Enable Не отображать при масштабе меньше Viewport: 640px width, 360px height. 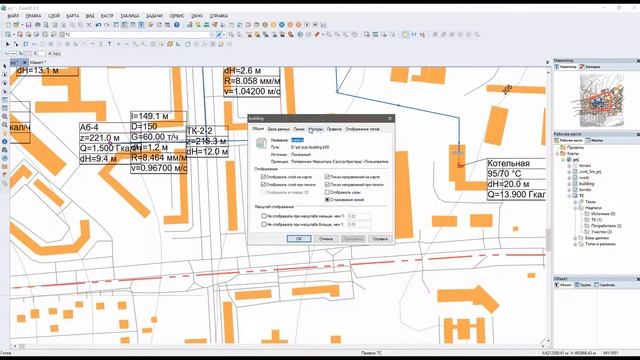click(x=264, y=216)
